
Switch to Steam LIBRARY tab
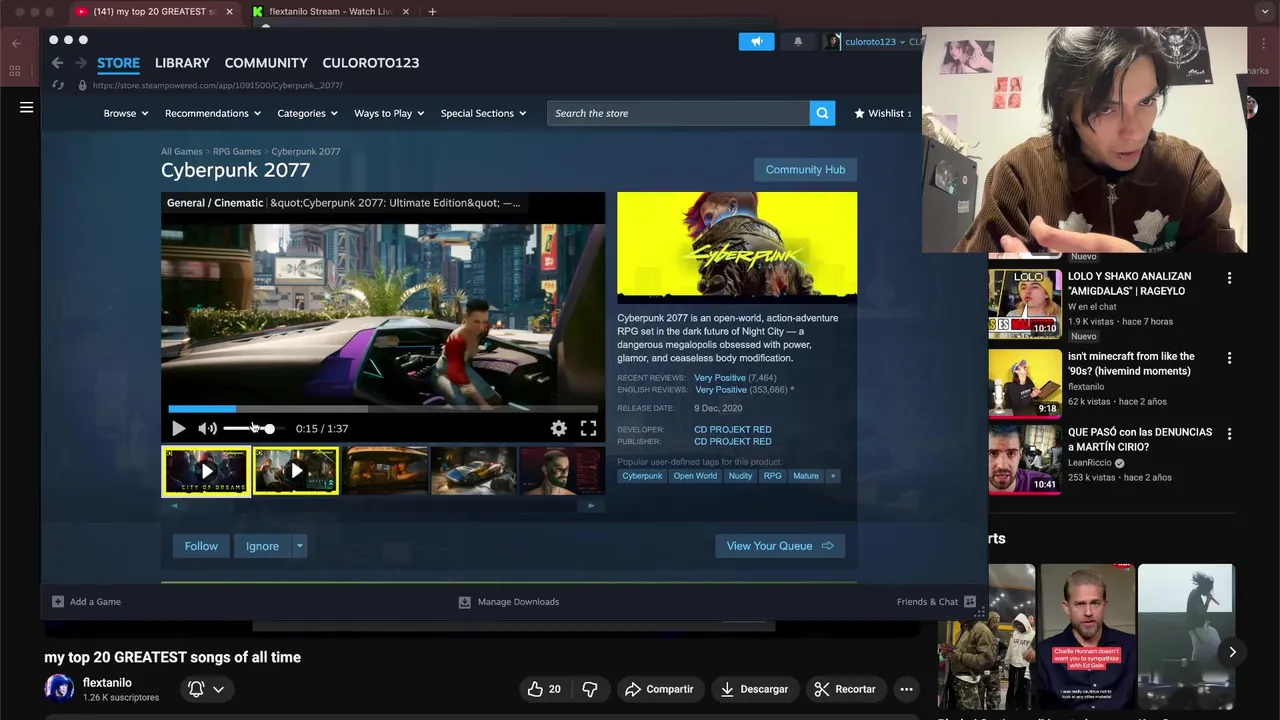pos(182,63)
